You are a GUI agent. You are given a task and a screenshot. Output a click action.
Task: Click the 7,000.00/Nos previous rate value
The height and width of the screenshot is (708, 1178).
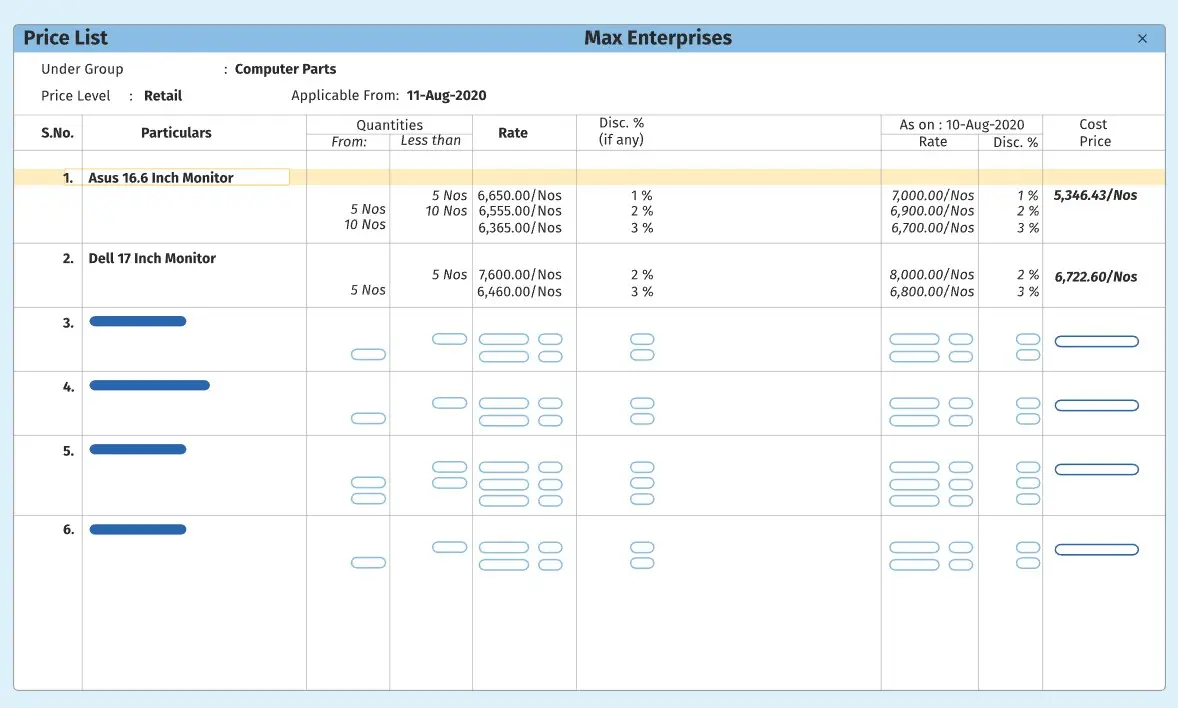932,196
